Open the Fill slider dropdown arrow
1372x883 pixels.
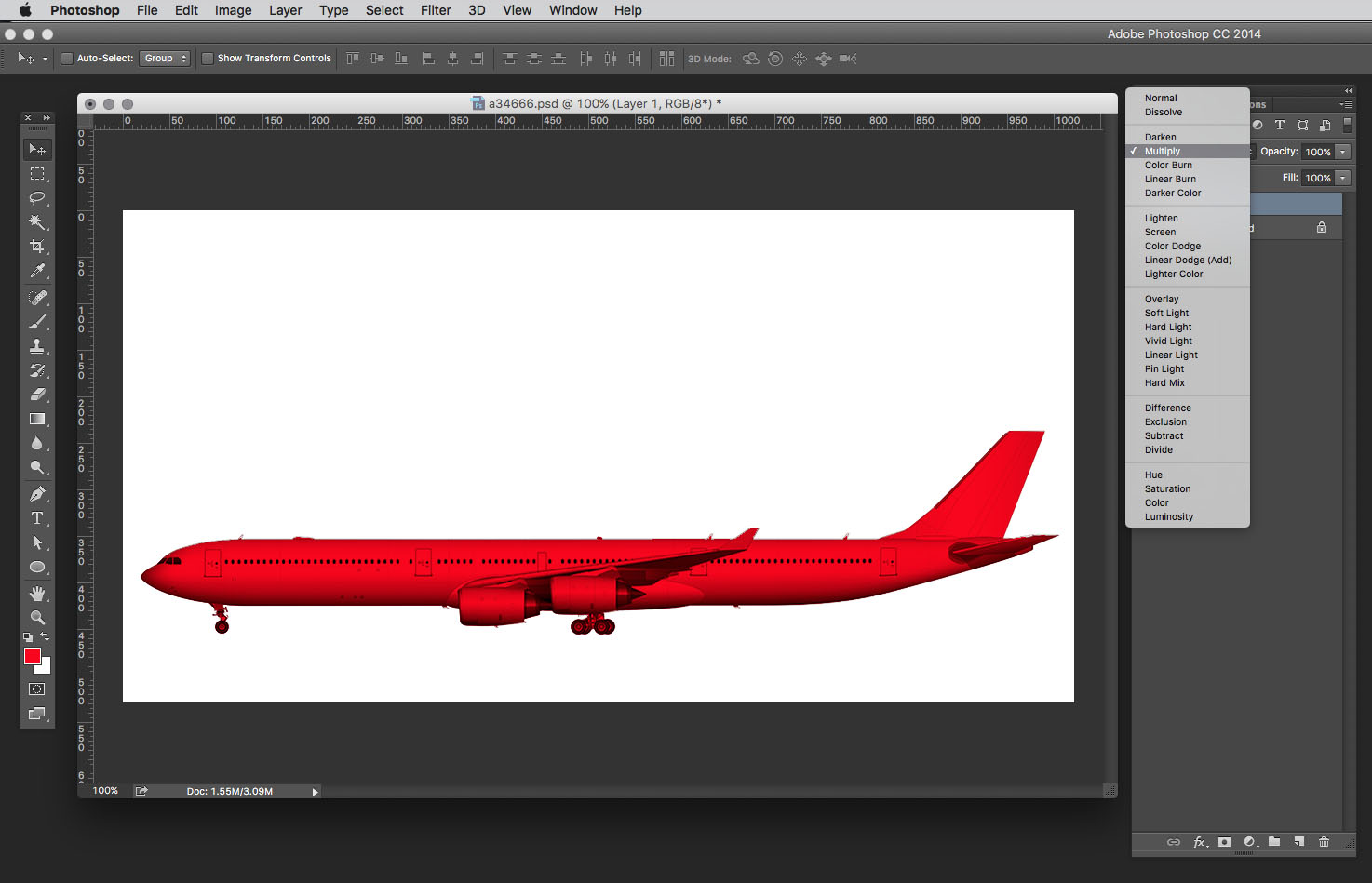tap(1343, 178)
